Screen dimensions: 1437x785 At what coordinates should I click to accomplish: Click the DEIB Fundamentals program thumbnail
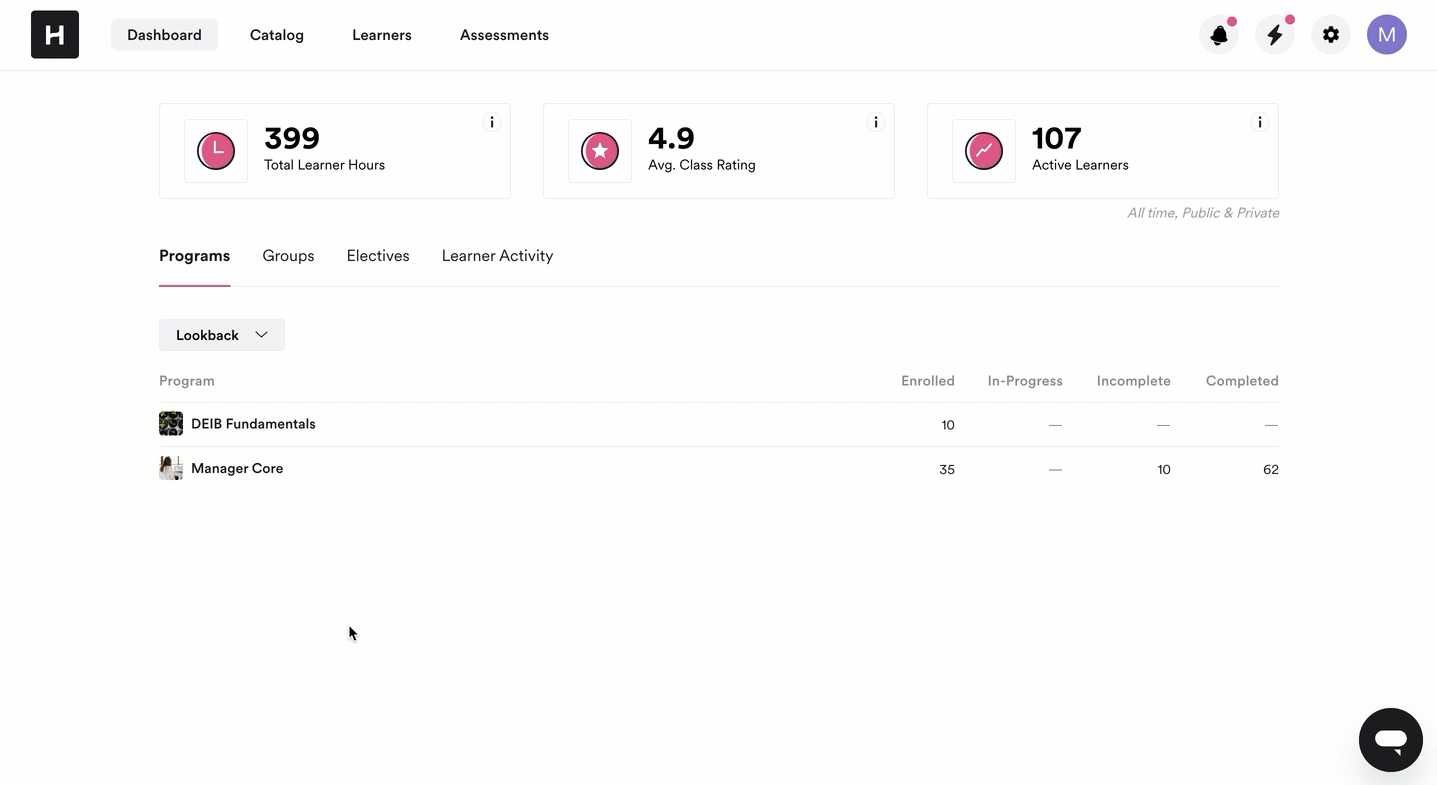click(171, 424)
